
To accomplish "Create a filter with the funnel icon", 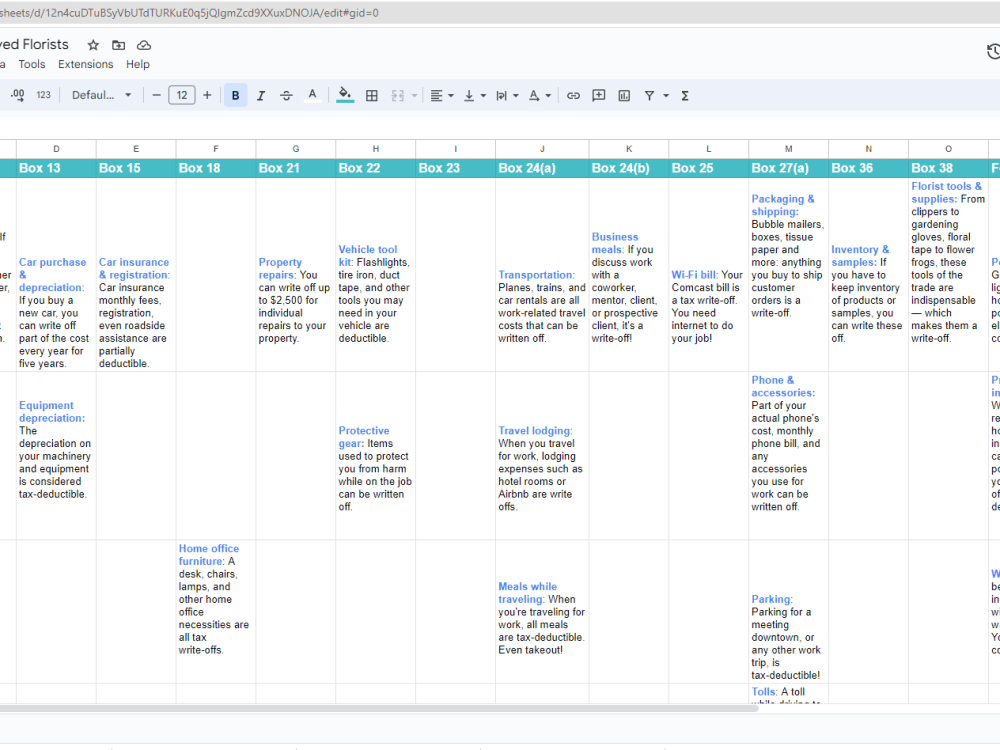I will point(649,95).
